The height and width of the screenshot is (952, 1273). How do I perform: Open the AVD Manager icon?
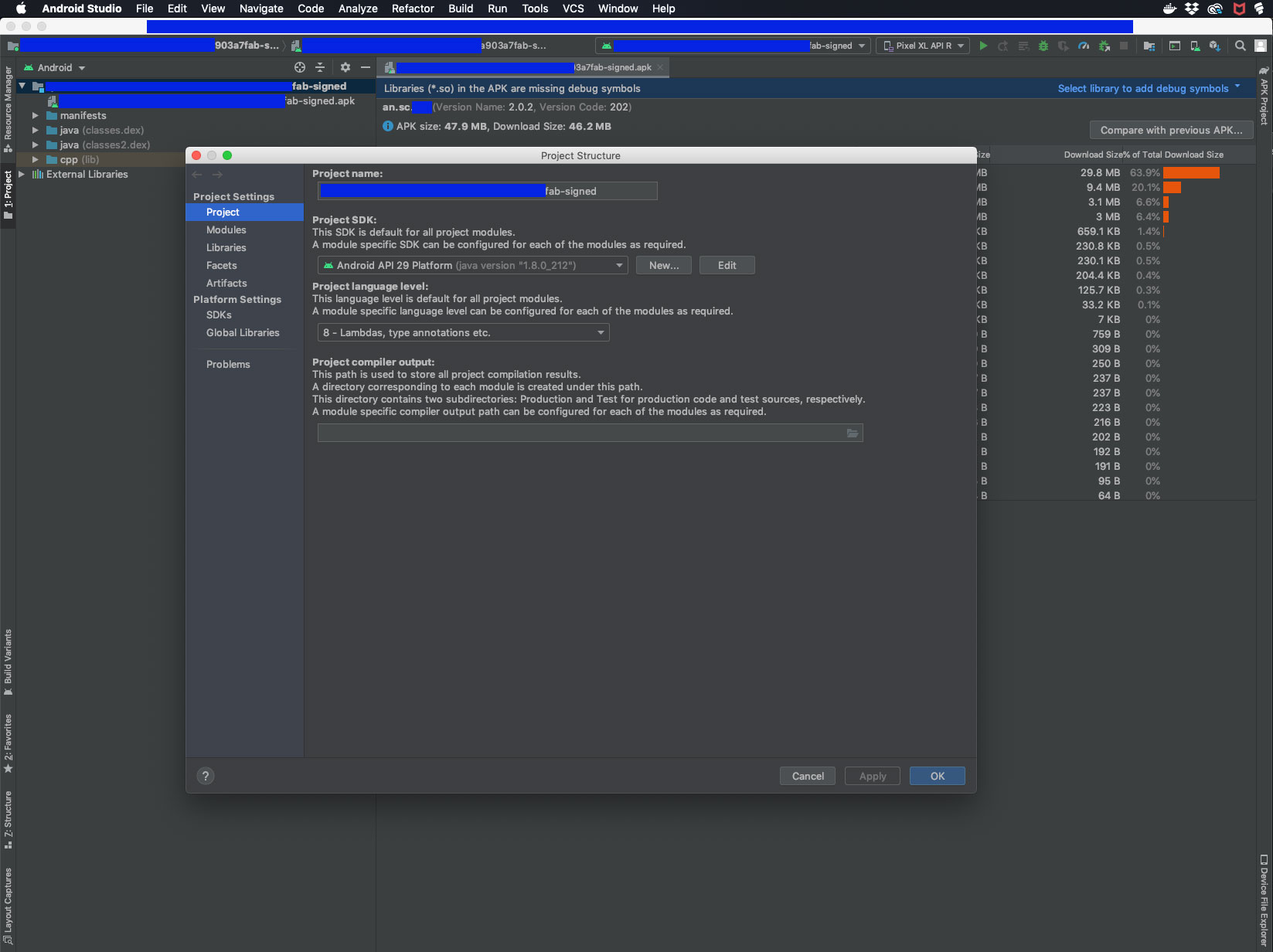[1195, 46]
